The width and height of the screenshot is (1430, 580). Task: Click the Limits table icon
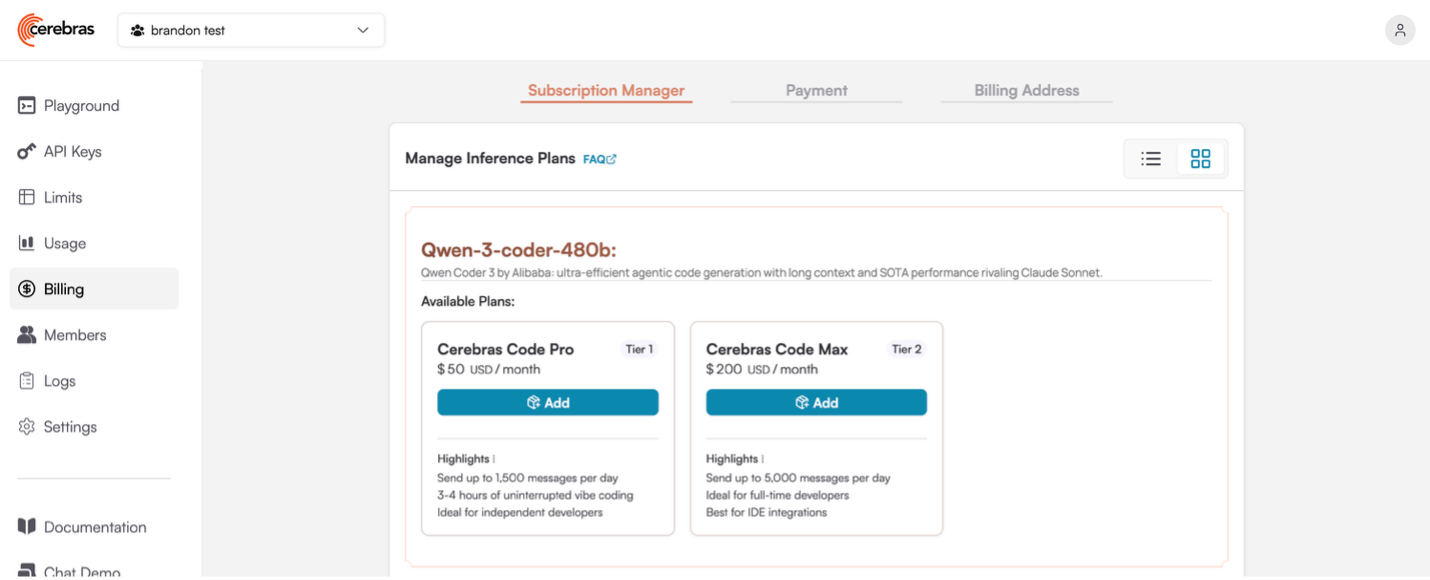tap(27, 197)
